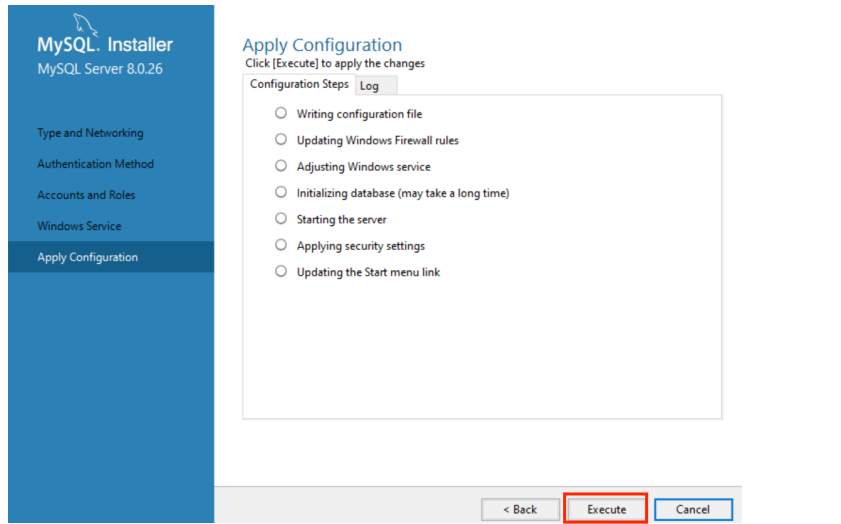Click the 'MySQL. Installer' title text
Viewport: 841px width, 524px height.
(x=105, y=45)
